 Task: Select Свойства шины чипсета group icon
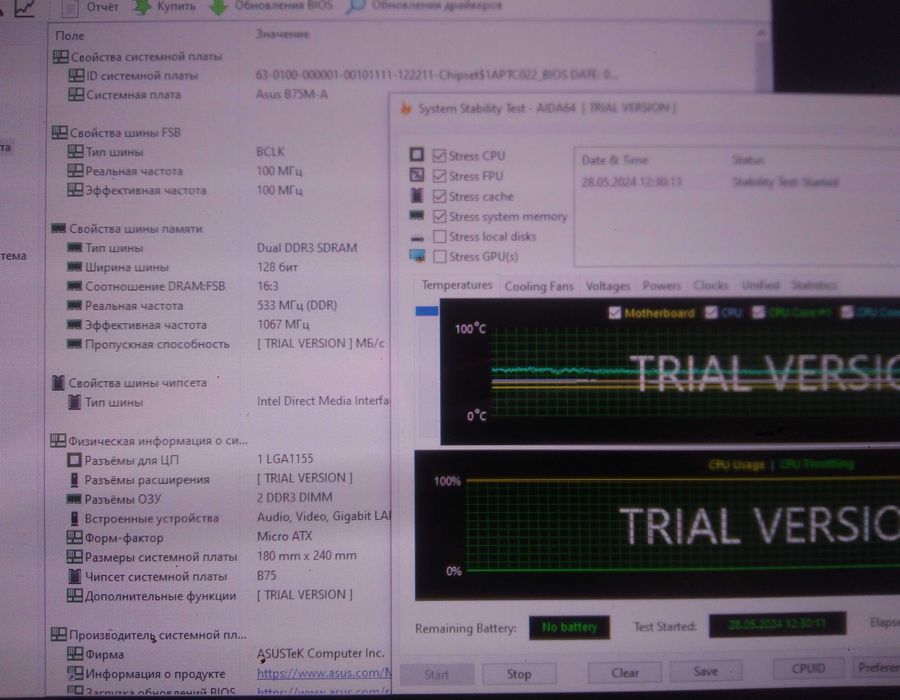tap(58, 382)
